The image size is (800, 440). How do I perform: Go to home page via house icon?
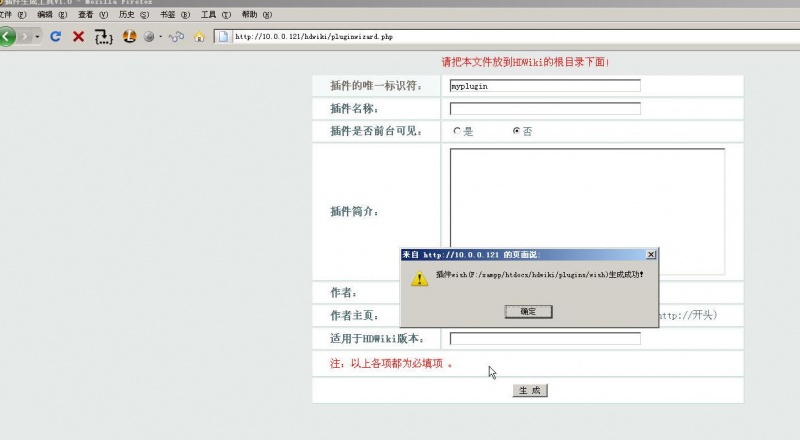coord(199,37)
